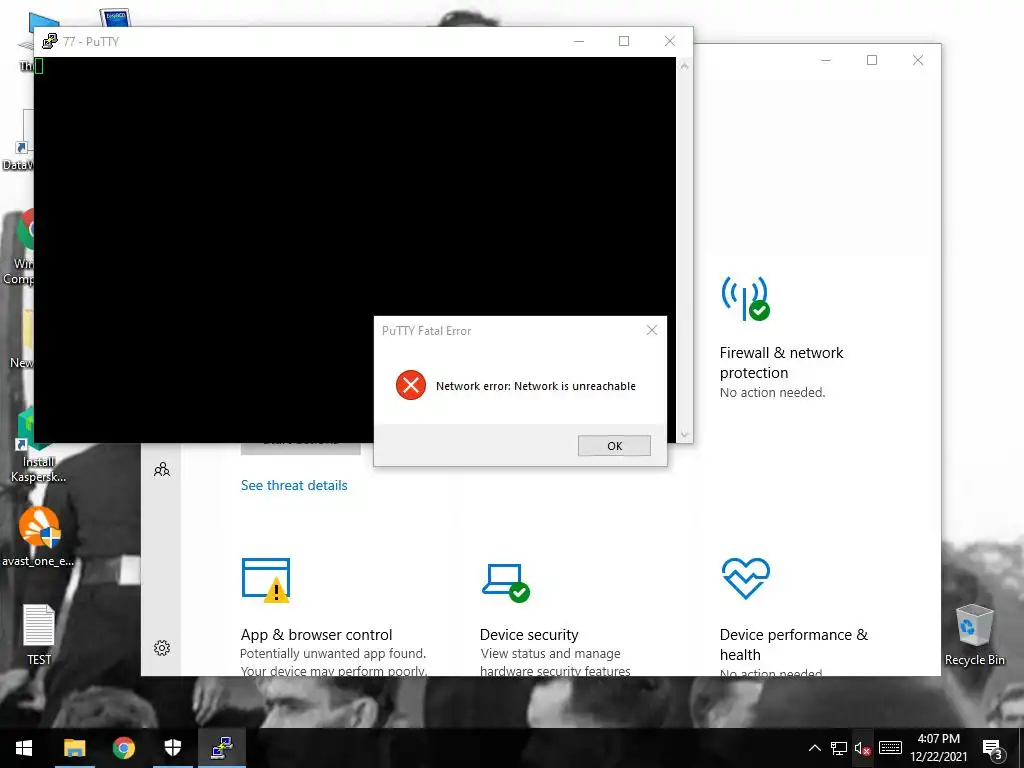Image resolution: width=1024 pixels, height=768 pixels.
Task: Open App & browser control icon
Action: pos(266,580)
